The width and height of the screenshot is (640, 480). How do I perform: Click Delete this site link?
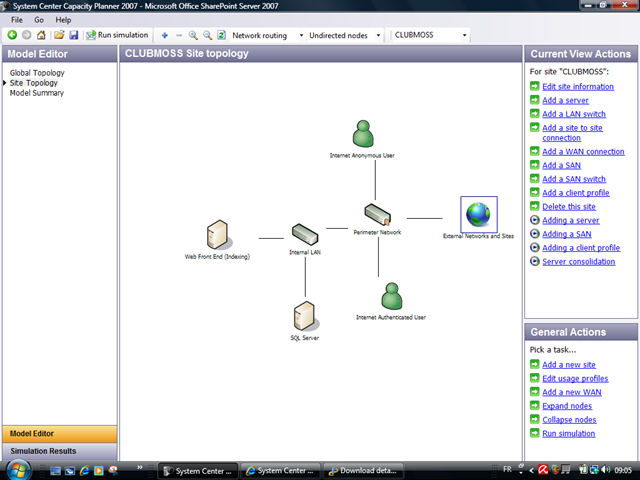[569, 207]
